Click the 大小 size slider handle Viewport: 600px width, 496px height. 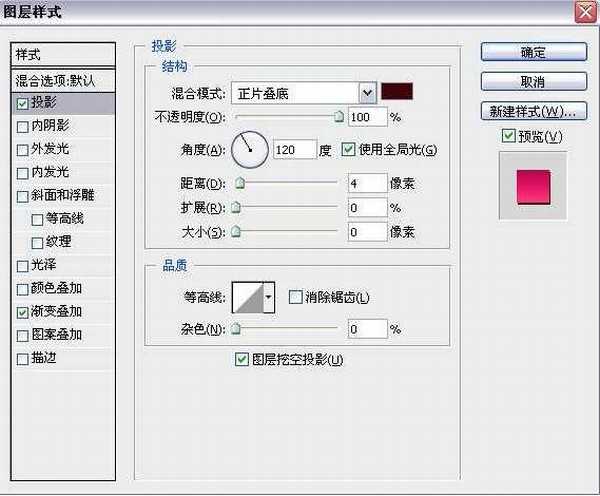coord(236,231)
